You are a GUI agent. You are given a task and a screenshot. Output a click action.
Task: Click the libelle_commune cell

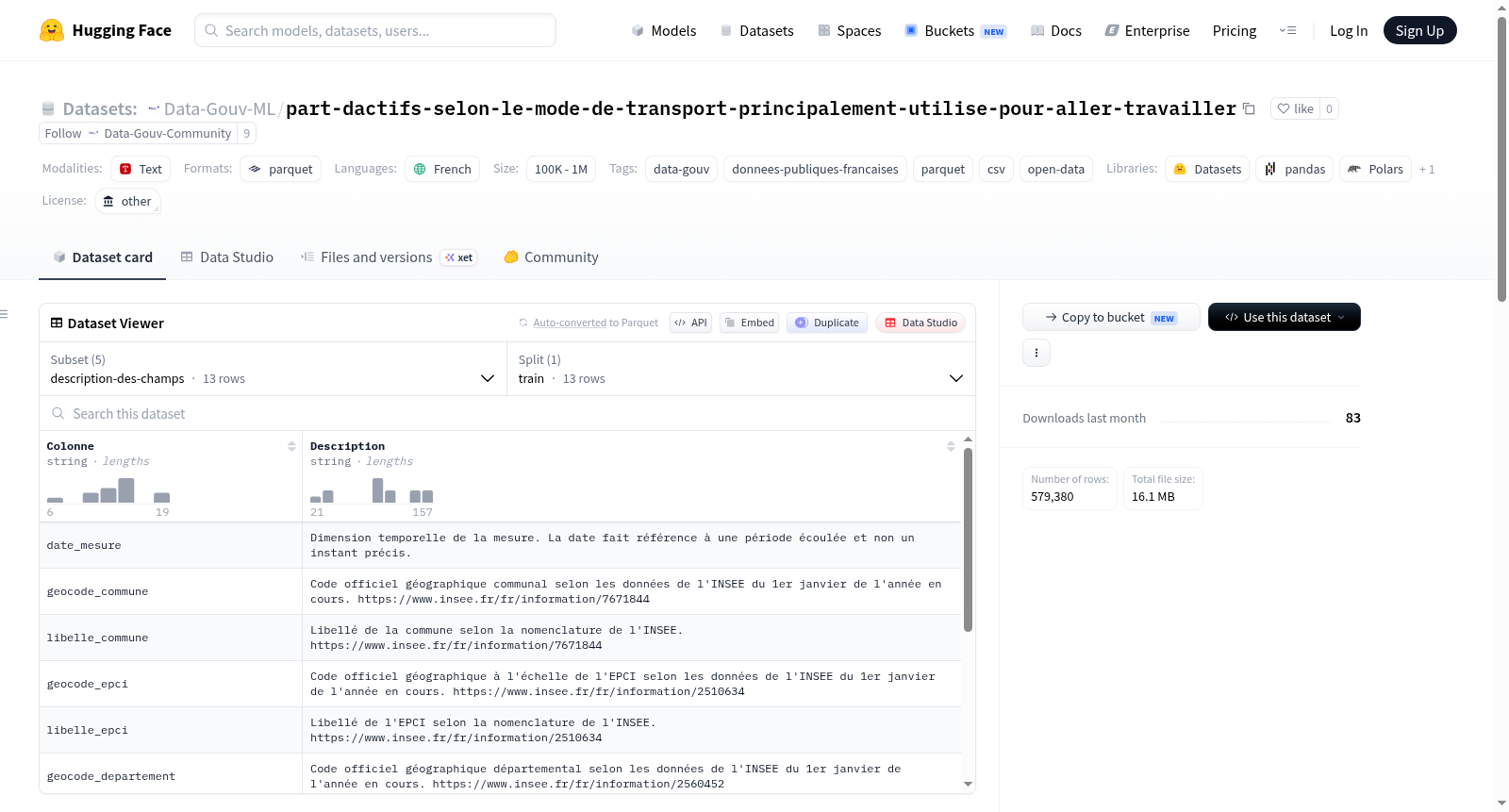click(x=171, y=638)
